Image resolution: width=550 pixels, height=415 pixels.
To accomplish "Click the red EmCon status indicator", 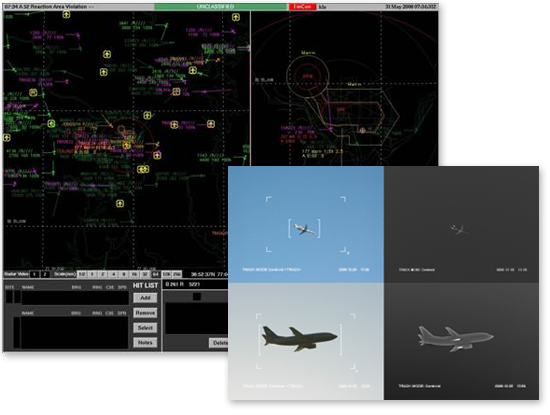I will pos(302,7).
